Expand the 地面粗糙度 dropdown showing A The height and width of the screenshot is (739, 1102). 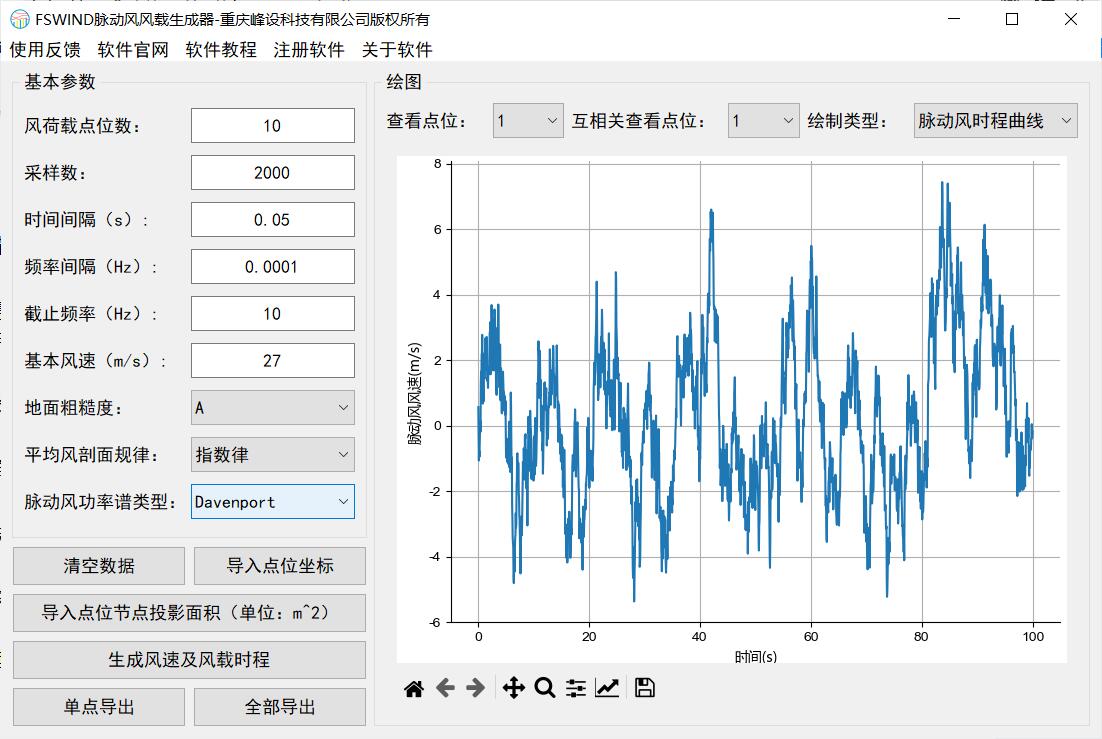tap(273, 408)
